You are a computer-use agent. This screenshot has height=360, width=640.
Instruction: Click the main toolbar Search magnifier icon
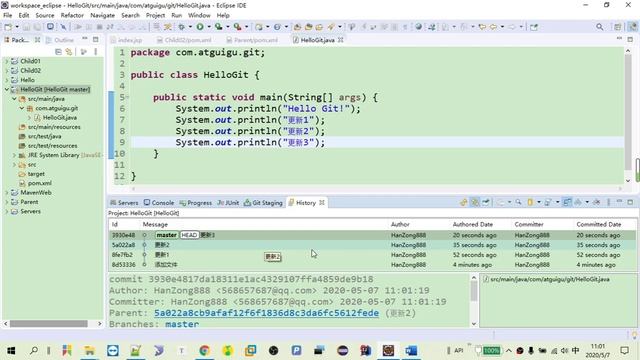(x=599, y=27)
